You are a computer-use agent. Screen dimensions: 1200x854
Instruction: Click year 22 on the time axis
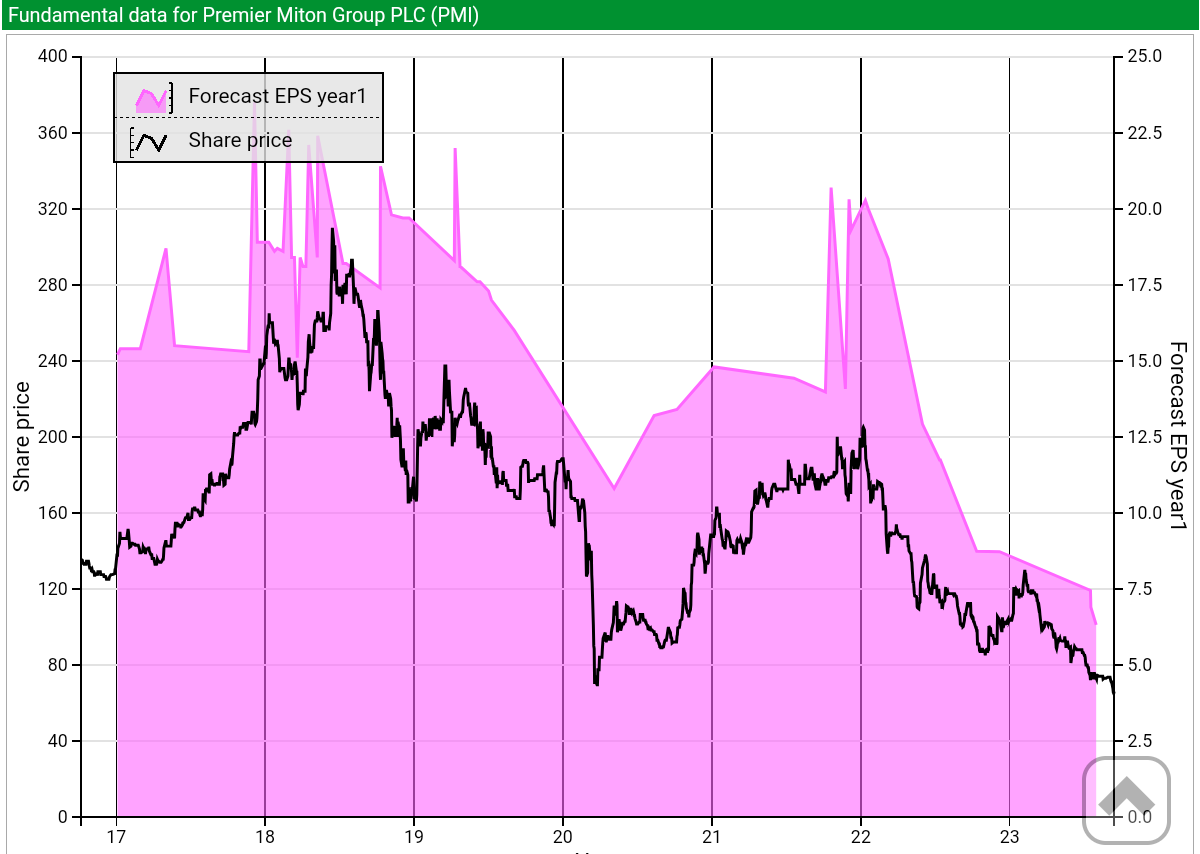pos(861,836)
